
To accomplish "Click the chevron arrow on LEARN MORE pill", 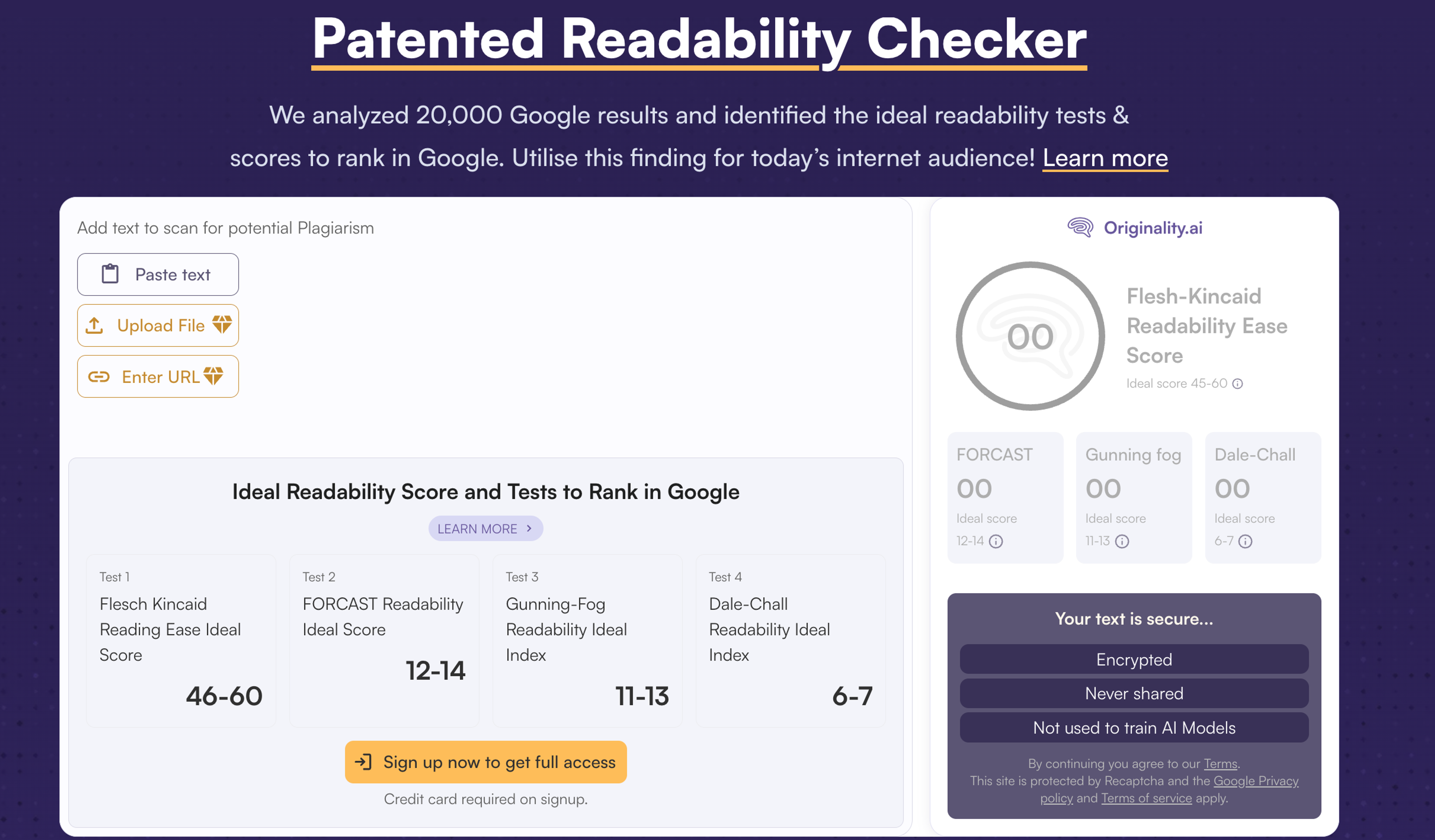I will click(529, 528).
